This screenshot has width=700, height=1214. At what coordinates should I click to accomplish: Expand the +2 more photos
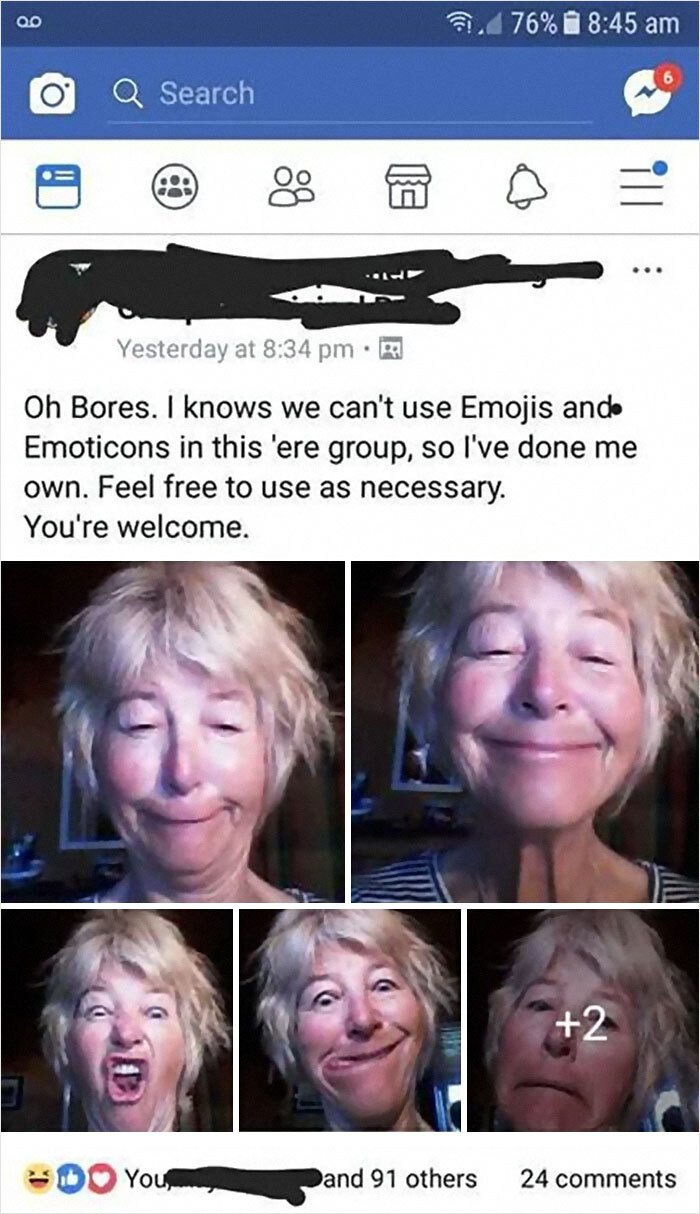coord(583,1019)
